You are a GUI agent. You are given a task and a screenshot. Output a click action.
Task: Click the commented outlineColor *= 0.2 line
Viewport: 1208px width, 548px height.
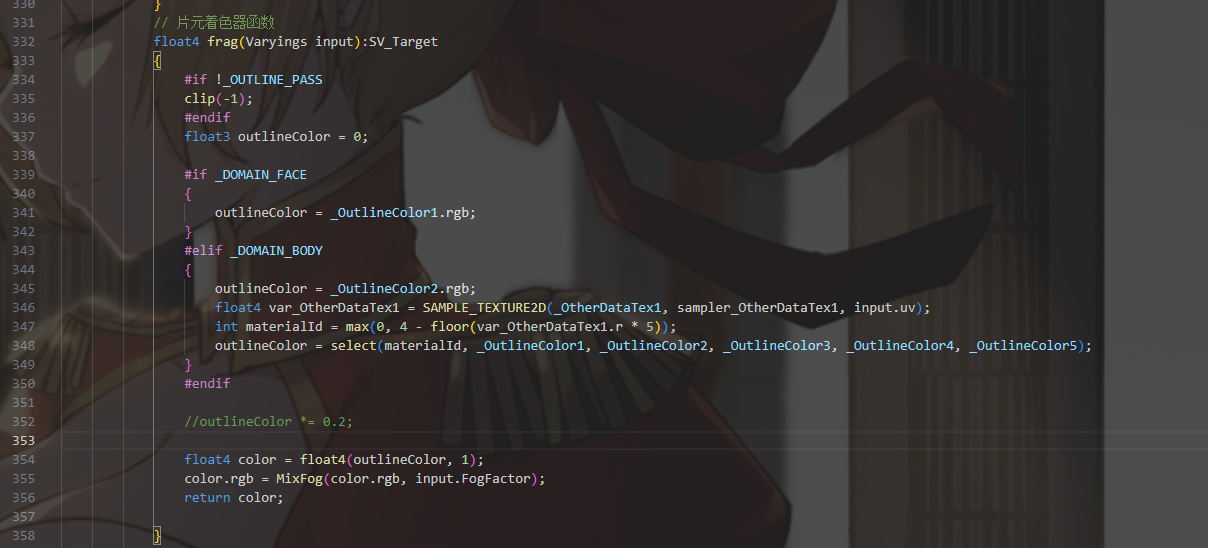coord(268,421)
